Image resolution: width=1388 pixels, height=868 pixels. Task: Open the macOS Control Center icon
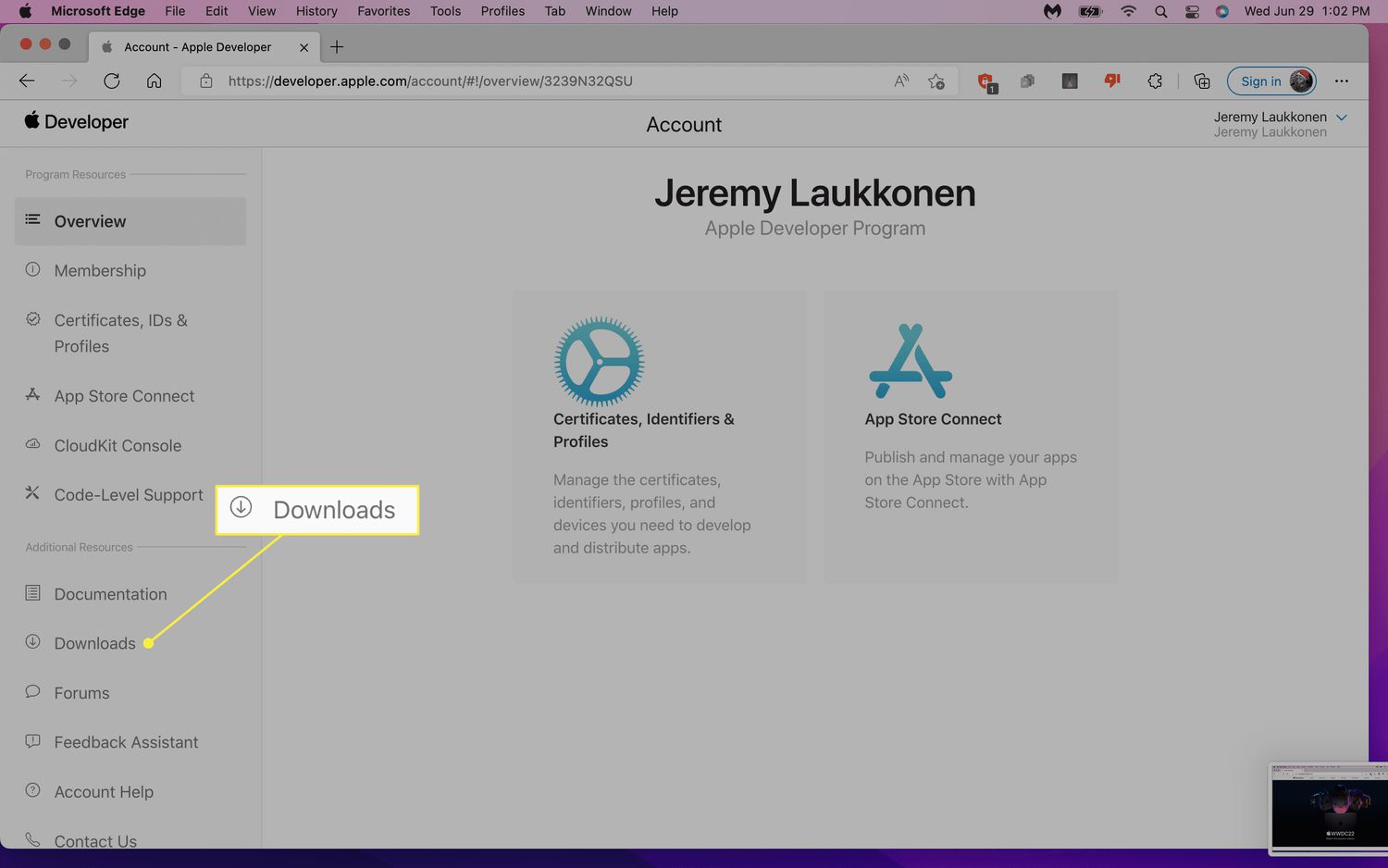(x=1192, y=11)
